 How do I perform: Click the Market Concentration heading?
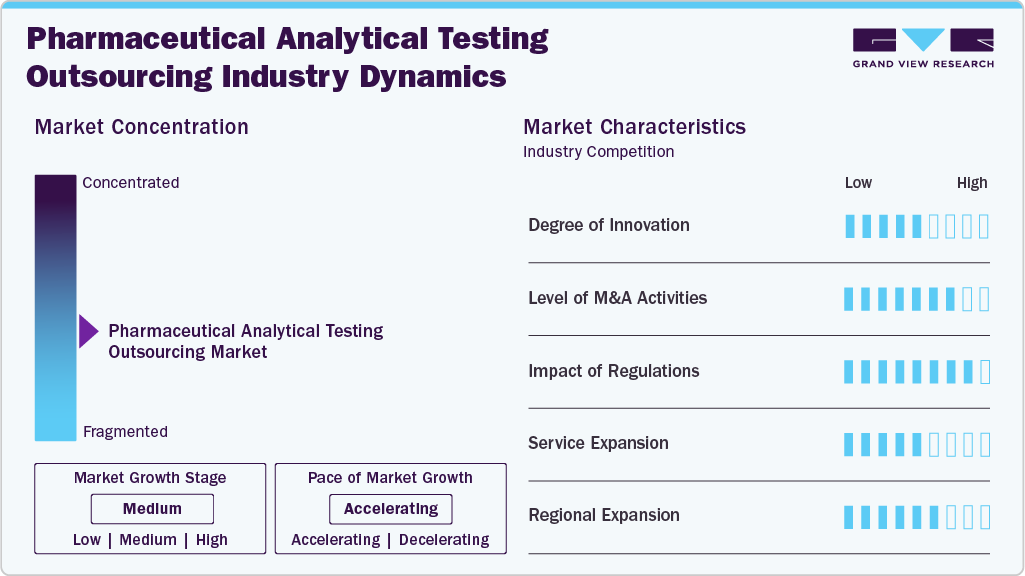click(141, 127)
